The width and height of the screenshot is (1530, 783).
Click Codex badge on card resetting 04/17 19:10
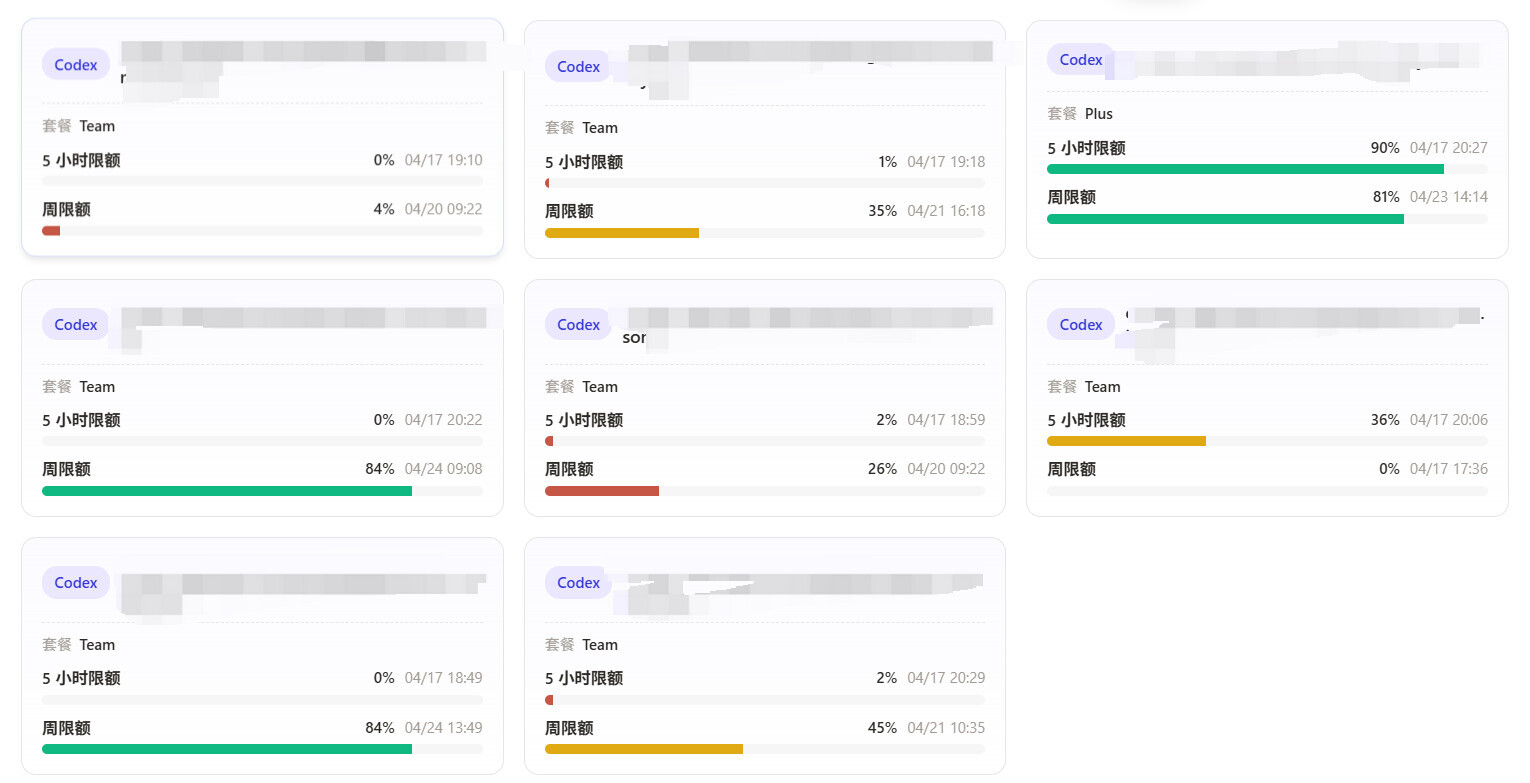point(75,65)
